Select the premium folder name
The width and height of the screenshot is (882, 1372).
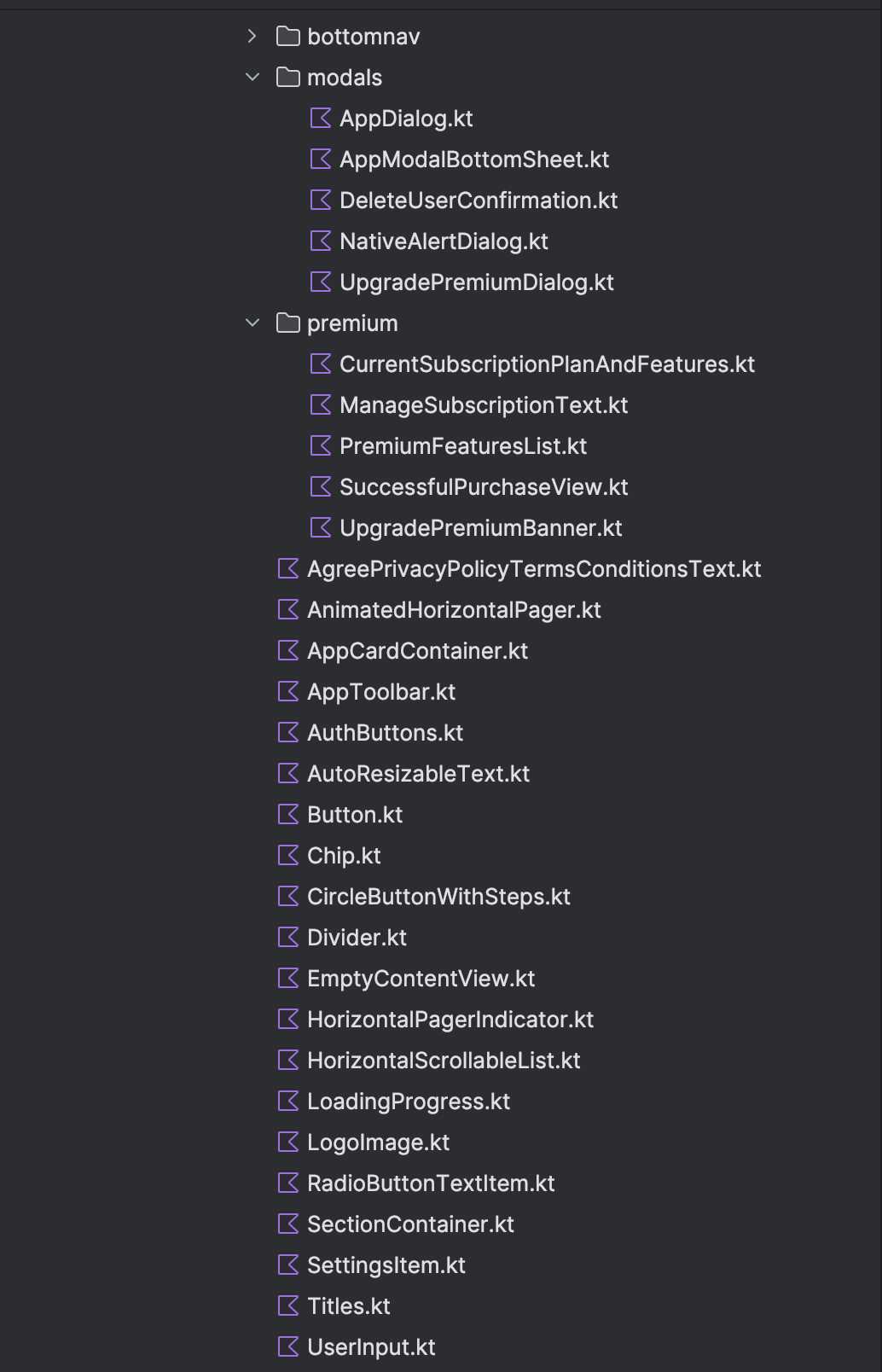point(352,323)
